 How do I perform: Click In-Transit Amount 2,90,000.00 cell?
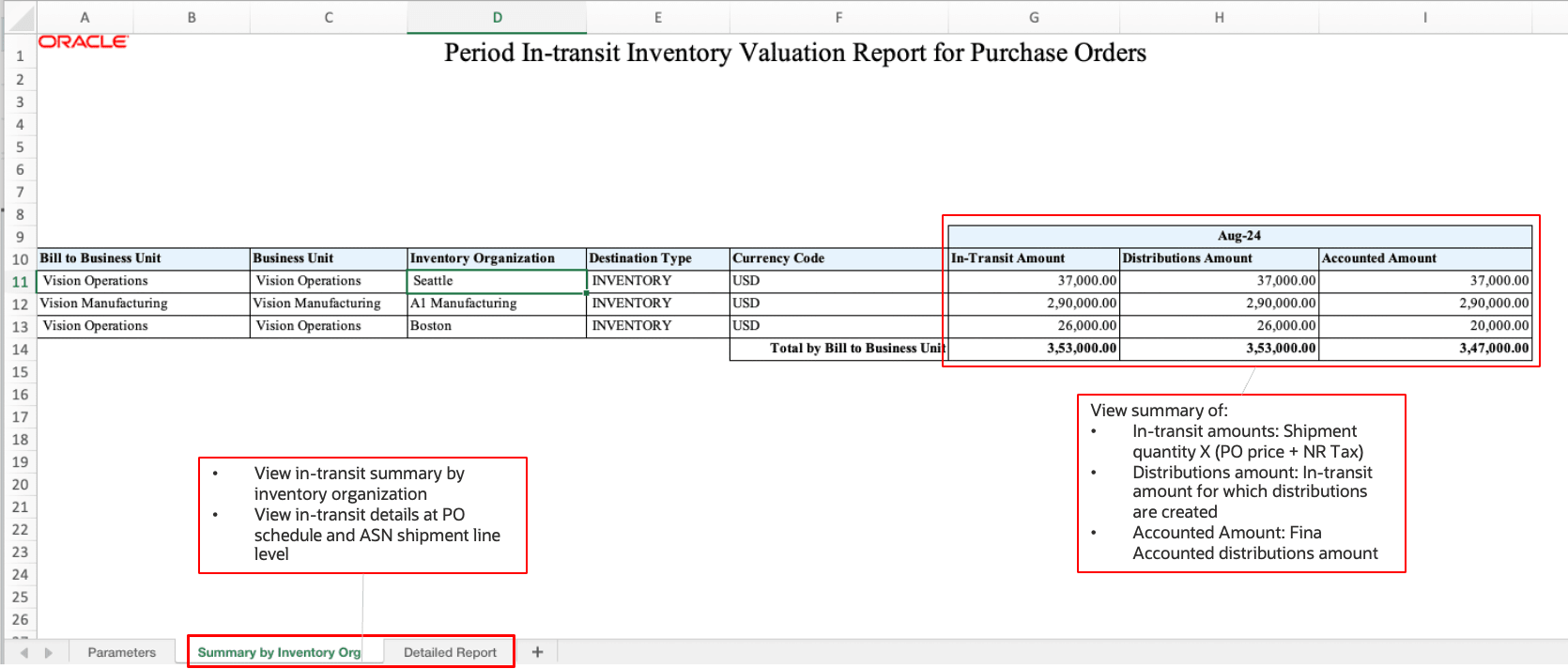click(1034, 303)
